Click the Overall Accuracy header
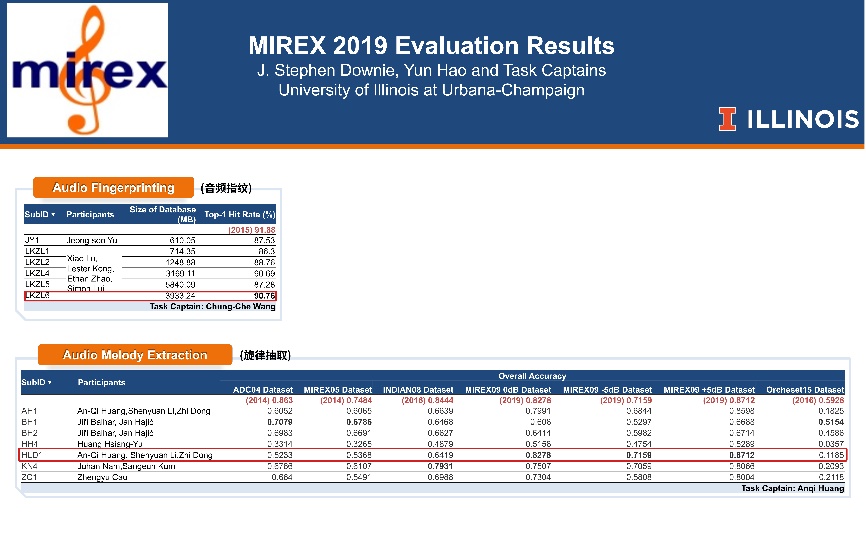This screenshot has height=541, width=866. click(x=532, y=376)
